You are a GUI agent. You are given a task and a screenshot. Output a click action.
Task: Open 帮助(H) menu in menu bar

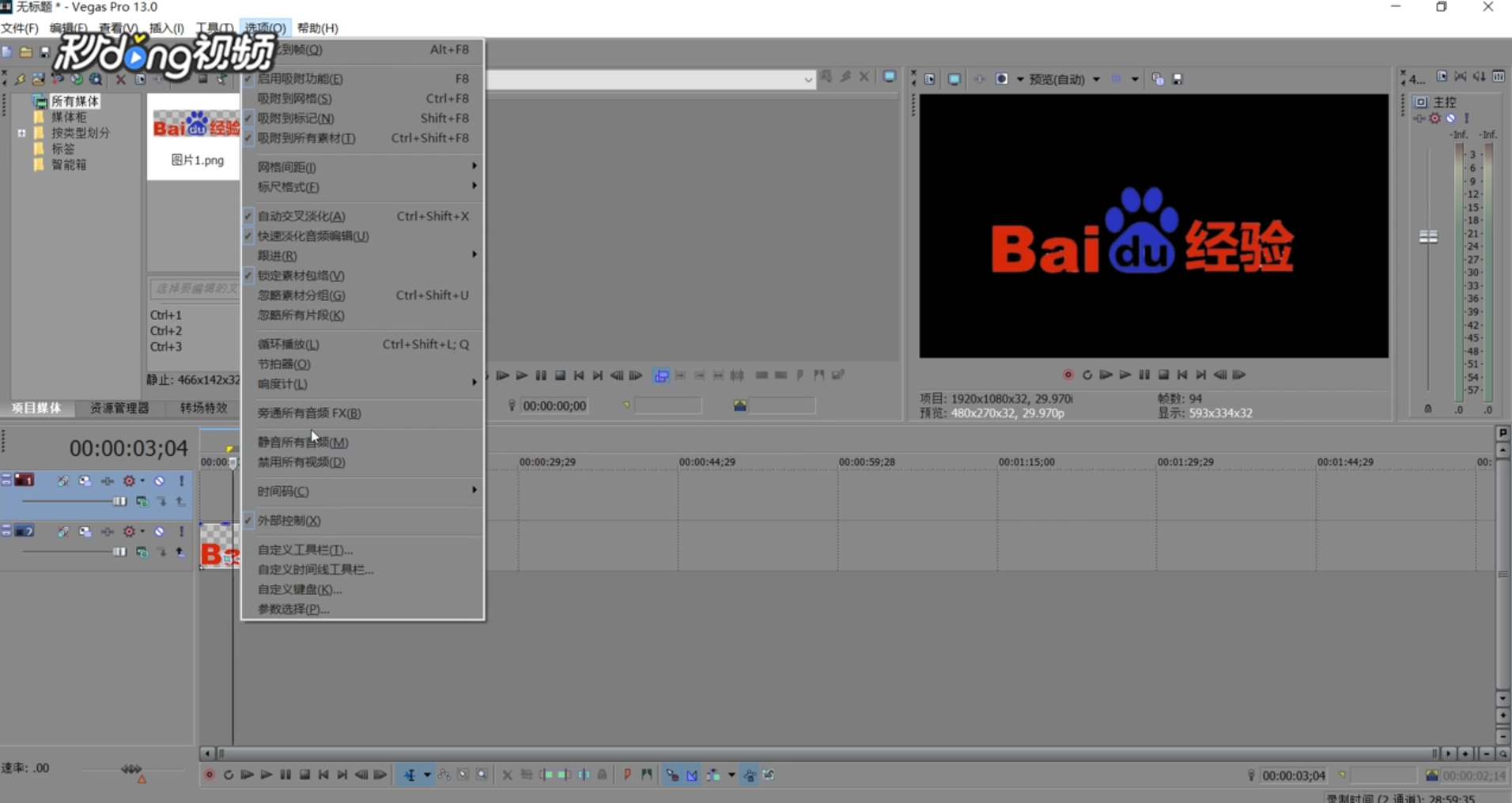click(318, 28)
